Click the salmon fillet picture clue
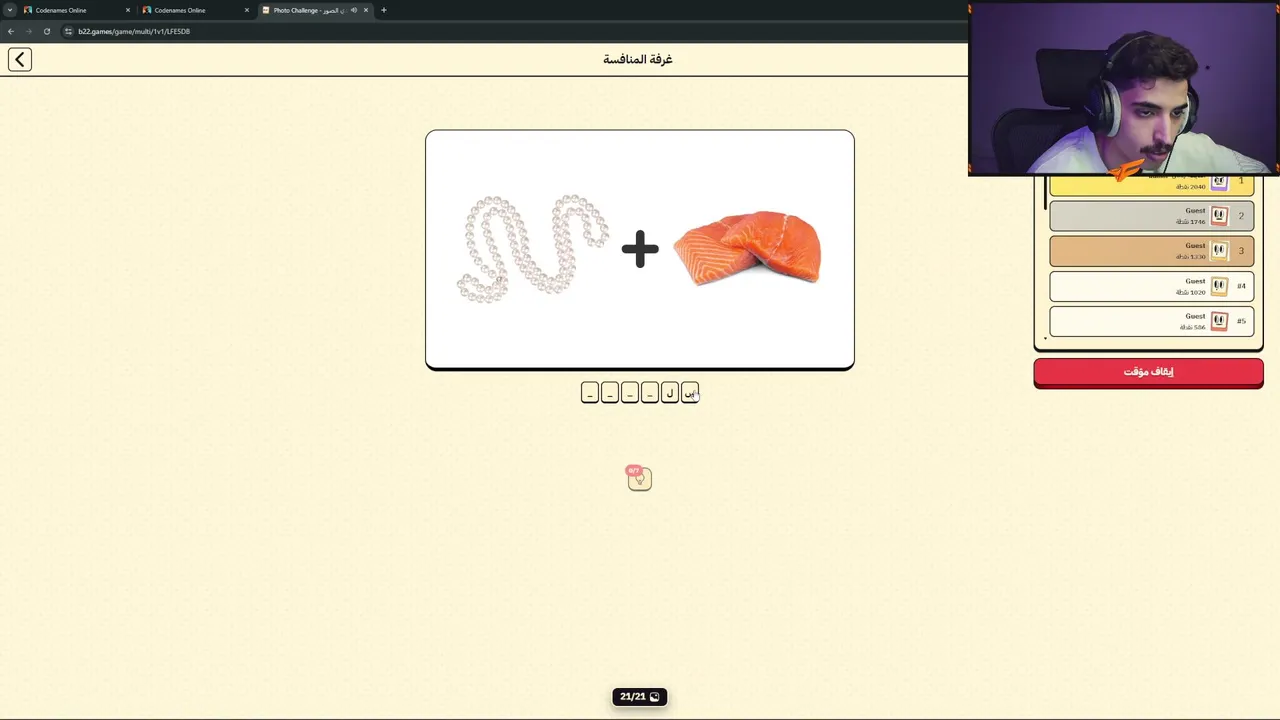1280x720 pixels. coord(747,248)
